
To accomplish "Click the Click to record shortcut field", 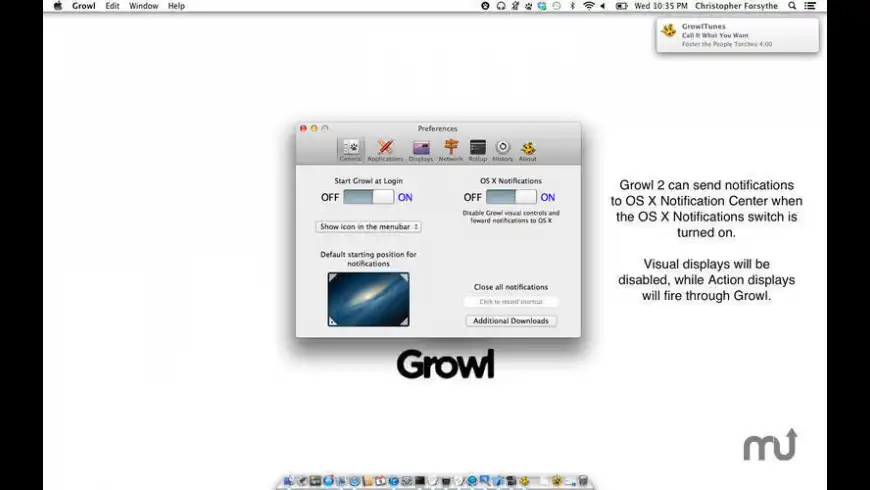I will coord(510,301).
